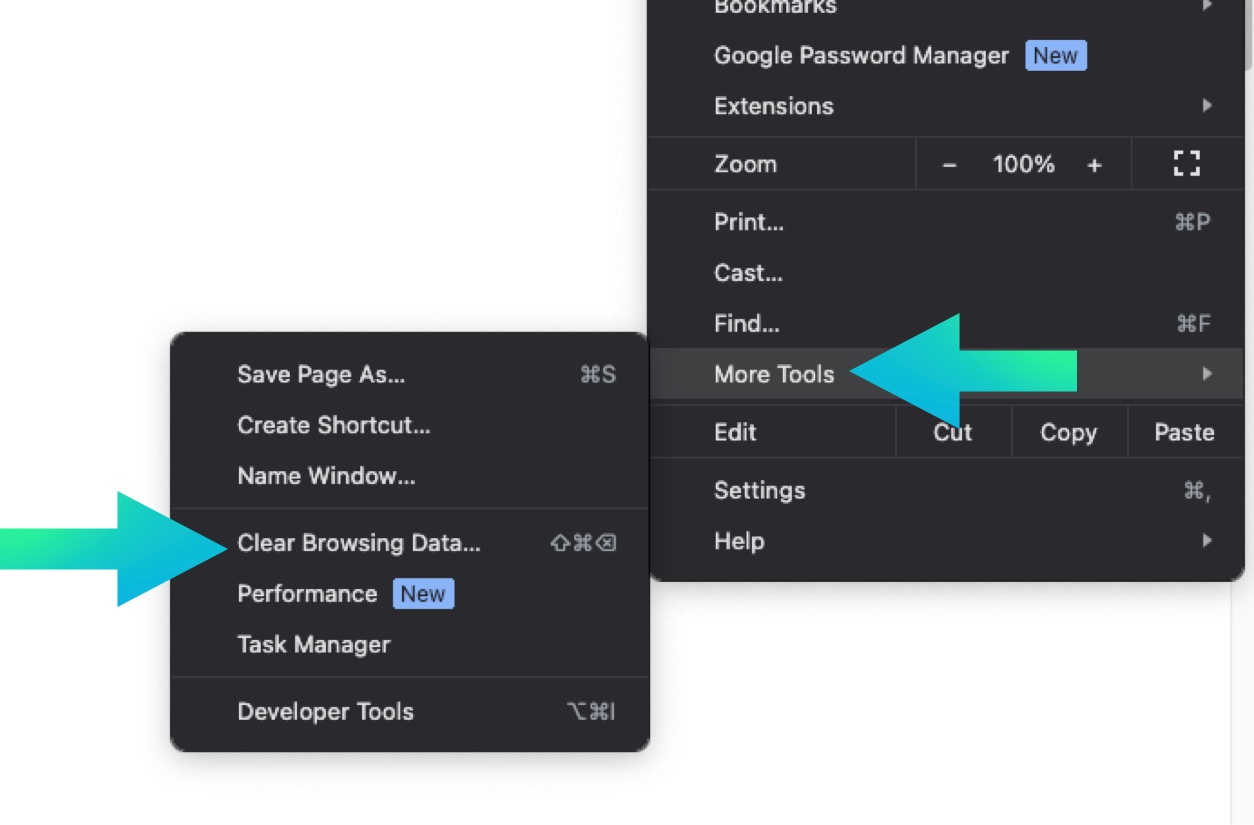The width and height of the screenshot is (1254, 825).
Task: Expand the Help submenu arrow
Action: click(1207, 541)
